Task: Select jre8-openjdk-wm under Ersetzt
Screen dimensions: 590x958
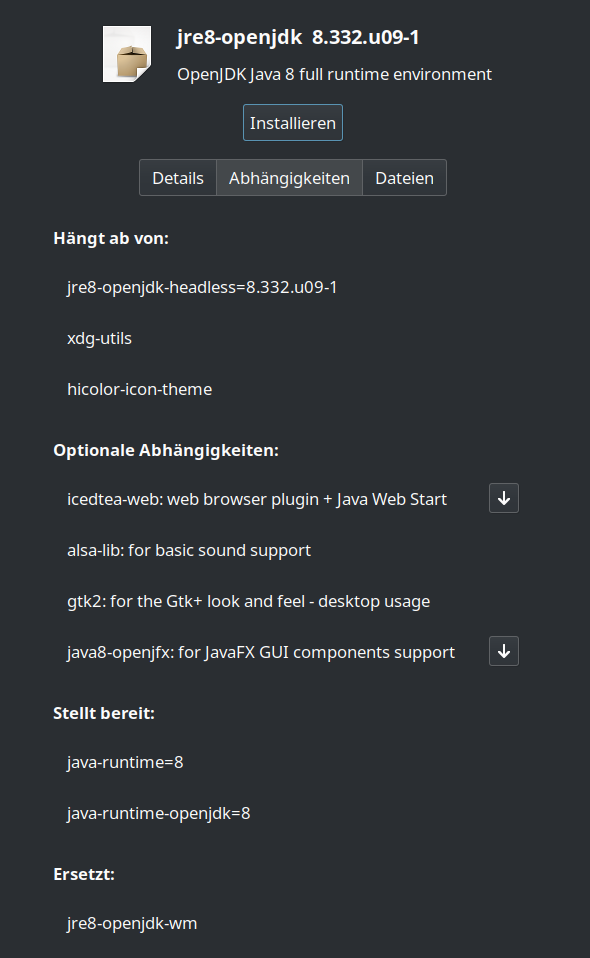Action: coord(131,923)
